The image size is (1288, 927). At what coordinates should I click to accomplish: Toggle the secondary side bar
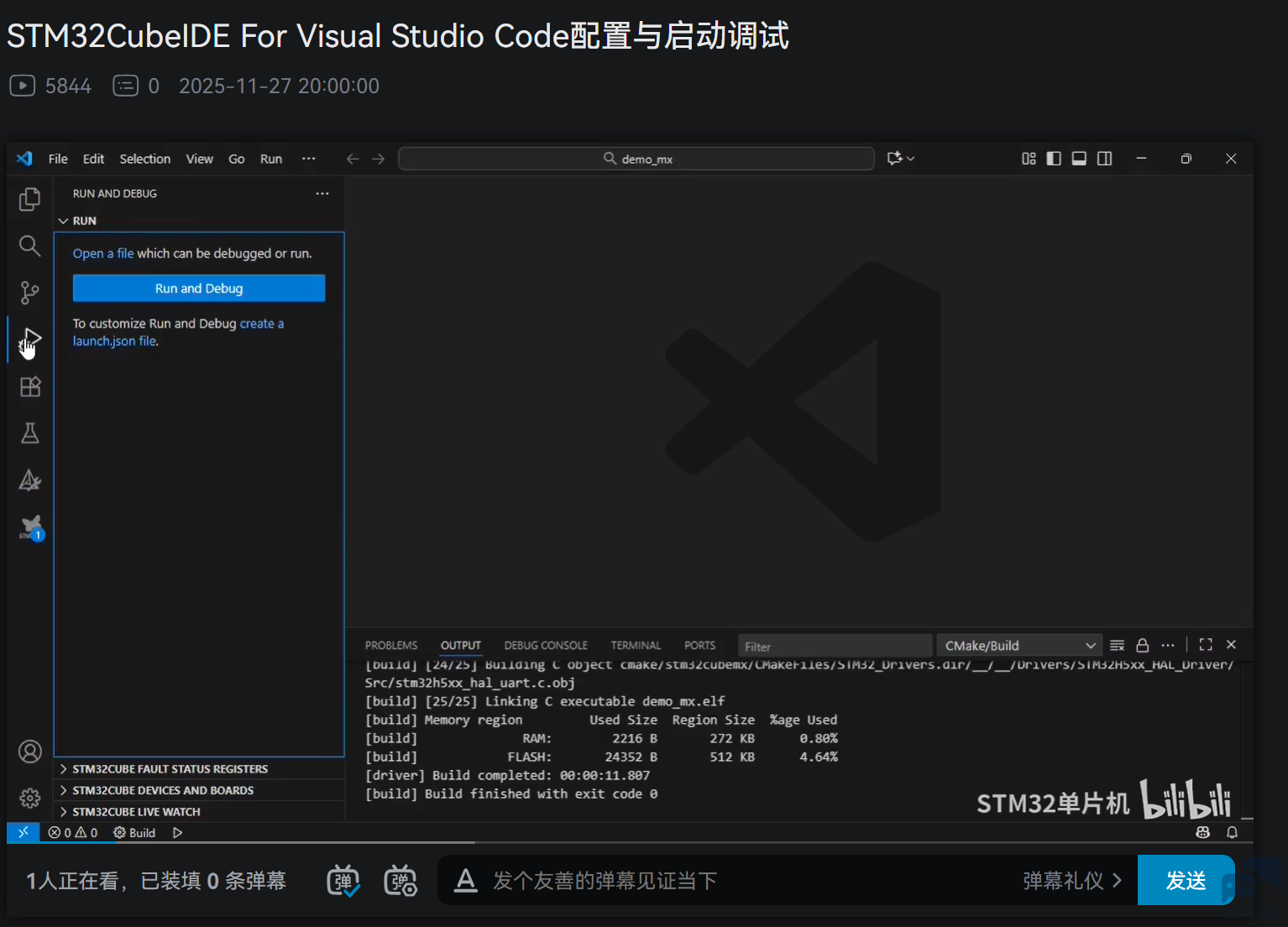(x=1104, y=159)
